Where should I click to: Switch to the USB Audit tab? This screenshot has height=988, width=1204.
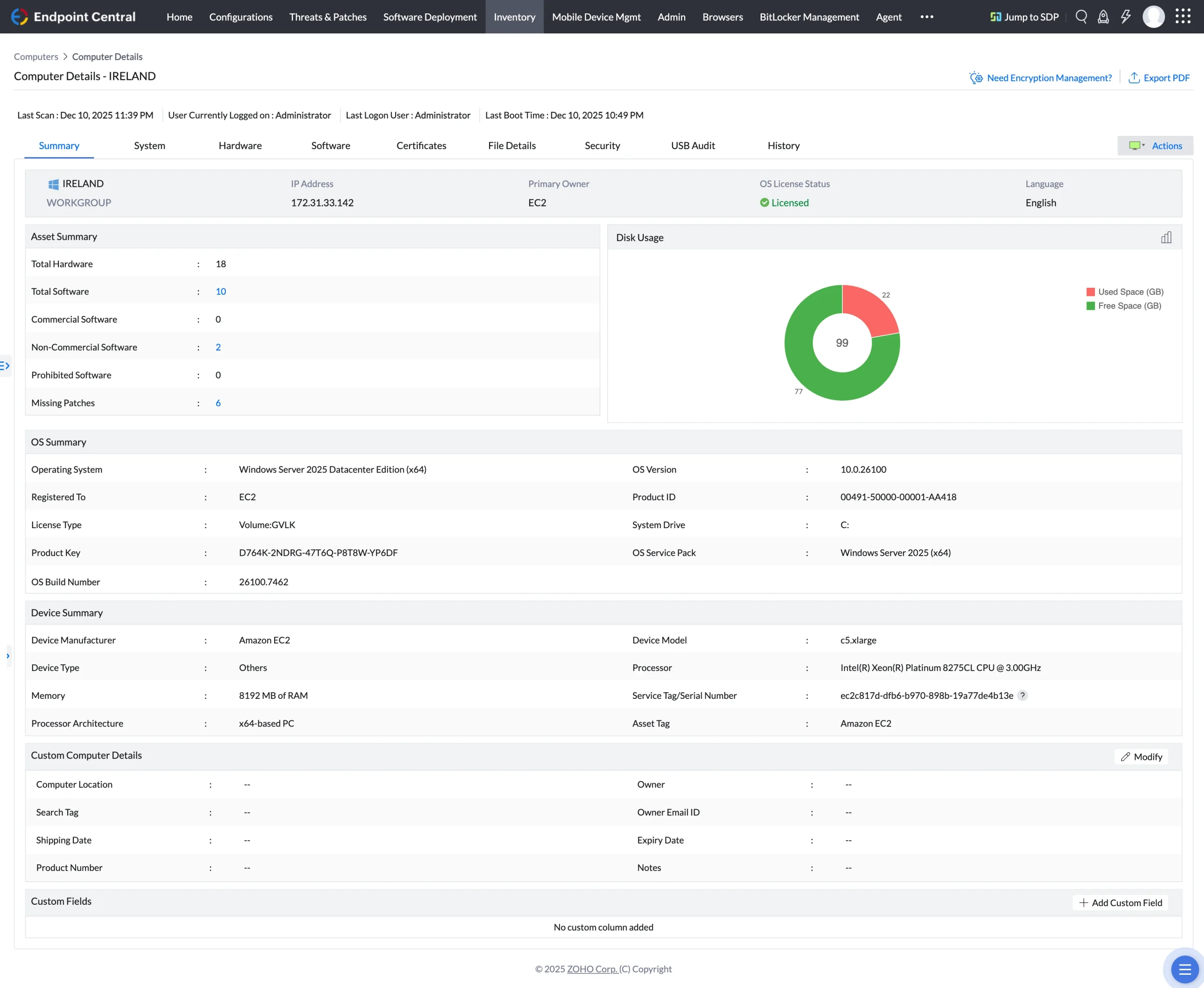pyautogui.click(x=693, y=146)
